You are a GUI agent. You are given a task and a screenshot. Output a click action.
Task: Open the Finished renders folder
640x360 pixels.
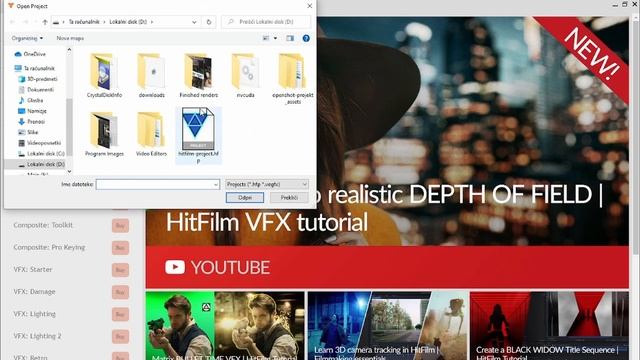point(198,76)
